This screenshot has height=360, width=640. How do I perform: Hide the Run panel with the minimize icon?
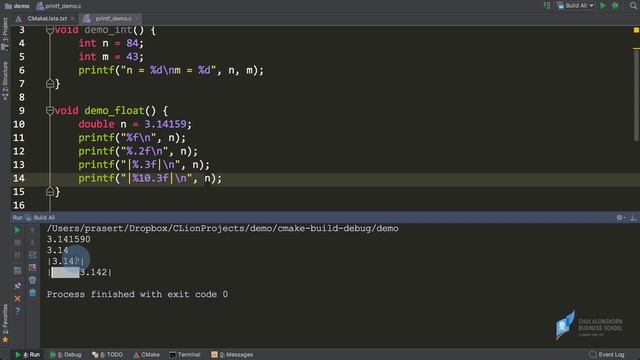(x=633, y=218)
